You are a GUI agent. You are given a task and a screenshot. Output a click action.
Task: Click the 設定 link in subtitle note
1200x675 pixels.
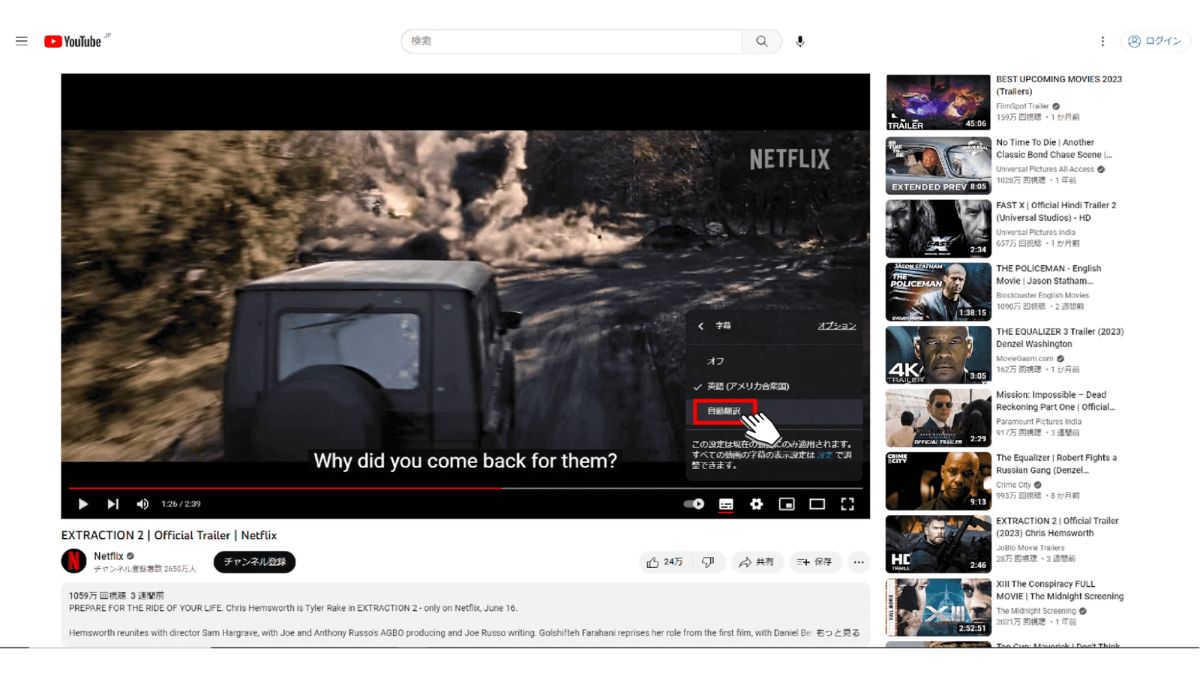tap(824, 454)
